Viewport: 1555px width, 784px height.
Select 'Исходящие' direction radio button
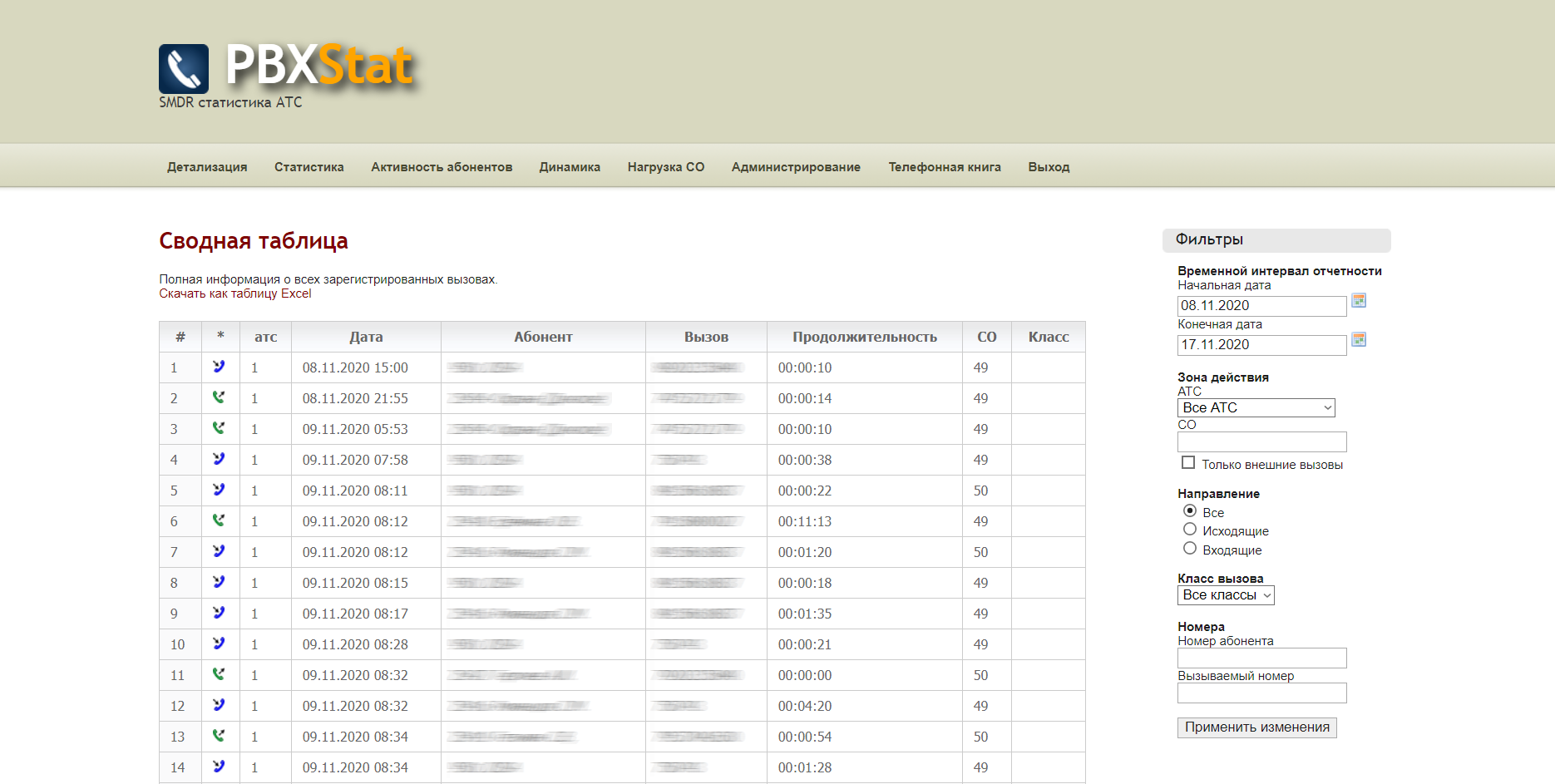(x=1190, y=530)
